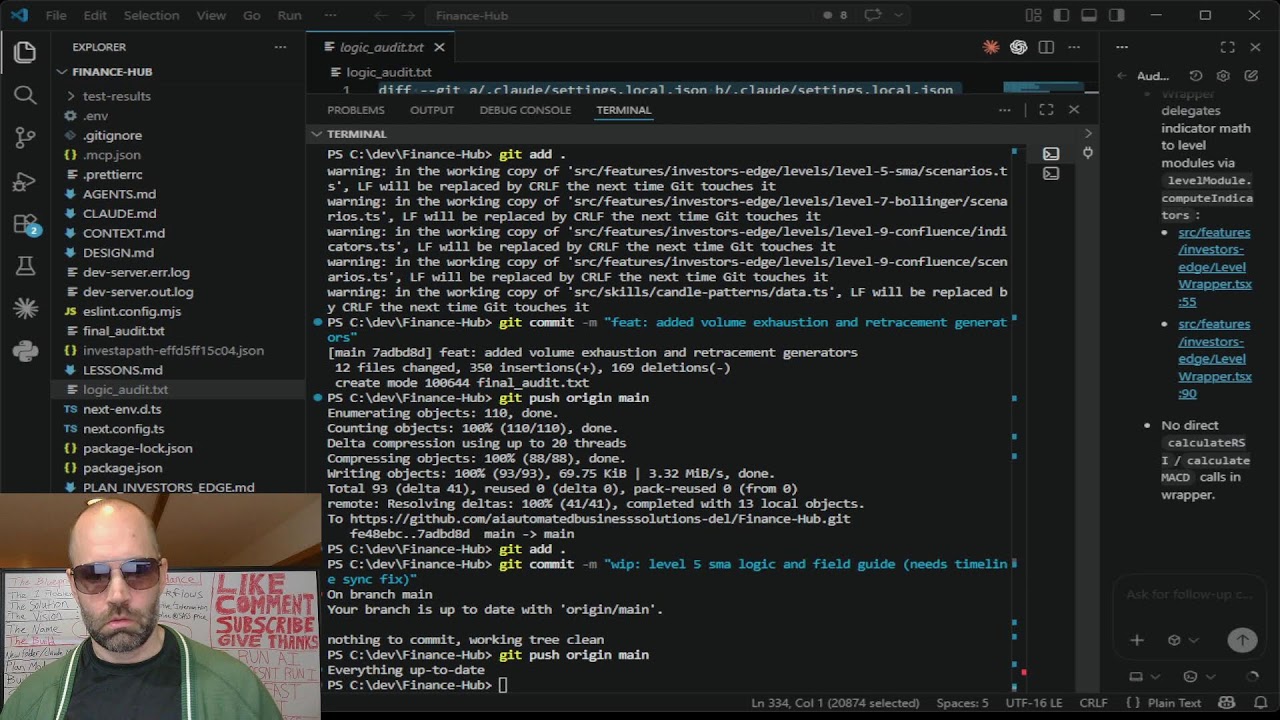1280x720 pixels.
Task: Open the title bar overflow menu ellipsis
Action: [330, 15]
